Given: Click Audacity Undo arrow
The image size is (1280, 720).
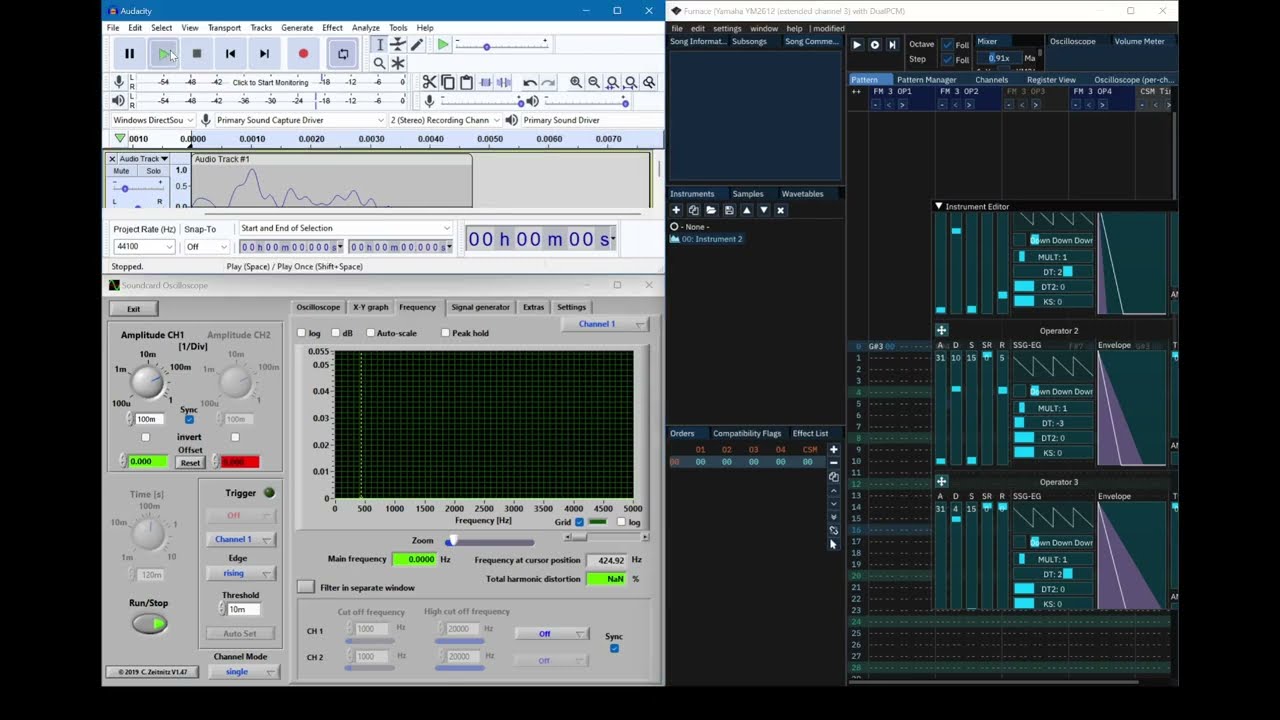Looking at the screenshot, I should point(529,82).
